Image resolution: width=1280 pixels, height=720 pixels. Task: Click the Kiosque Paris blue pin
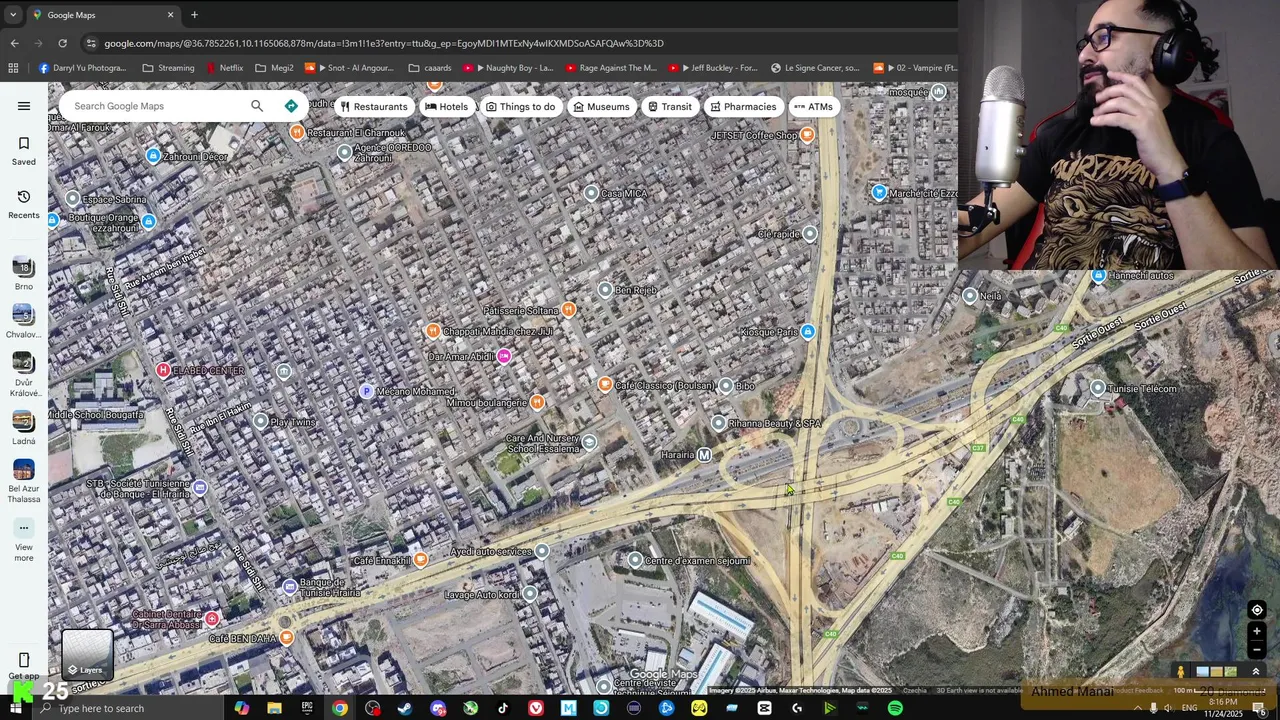808,332
